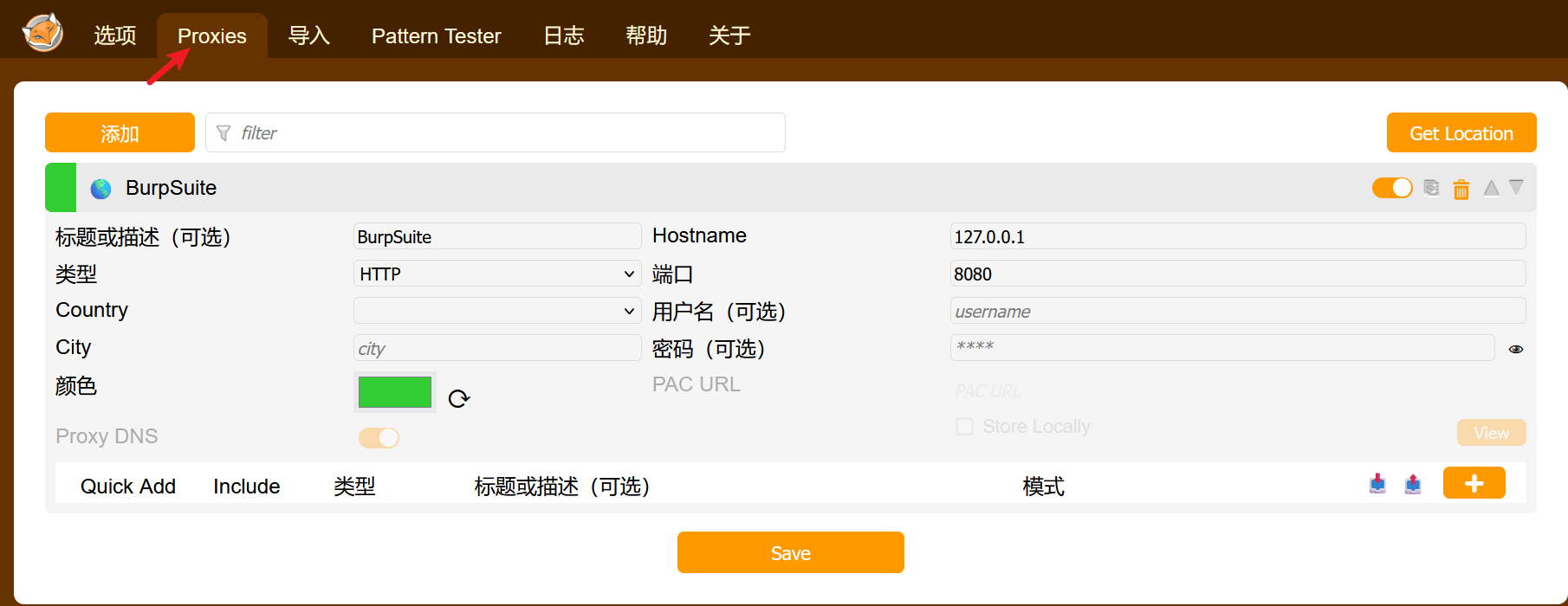Click the Save button
The image size is (1568, 606).
[791, 552]
